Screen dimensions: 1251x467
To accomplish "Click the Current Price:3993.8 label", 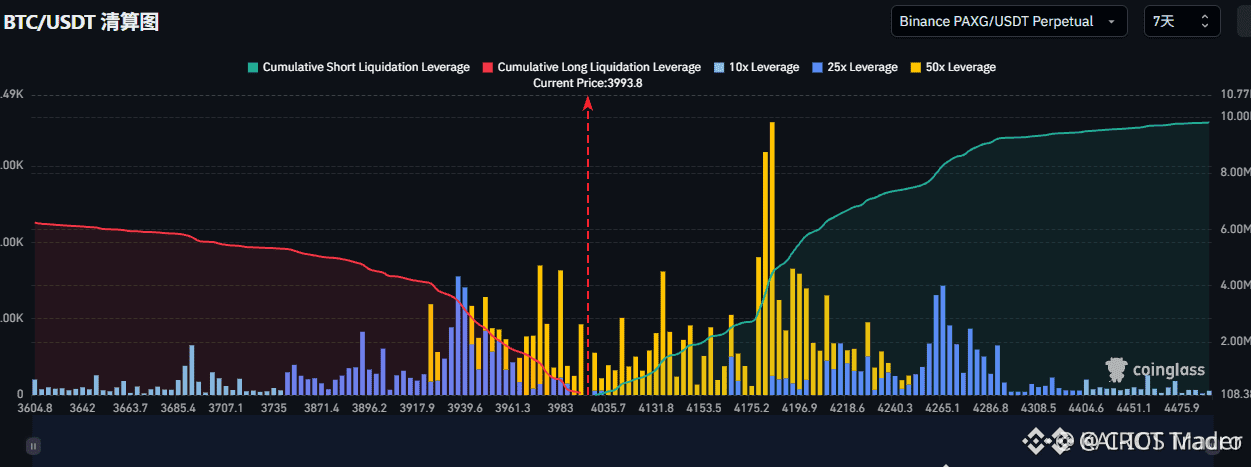I will click(587, 83).
